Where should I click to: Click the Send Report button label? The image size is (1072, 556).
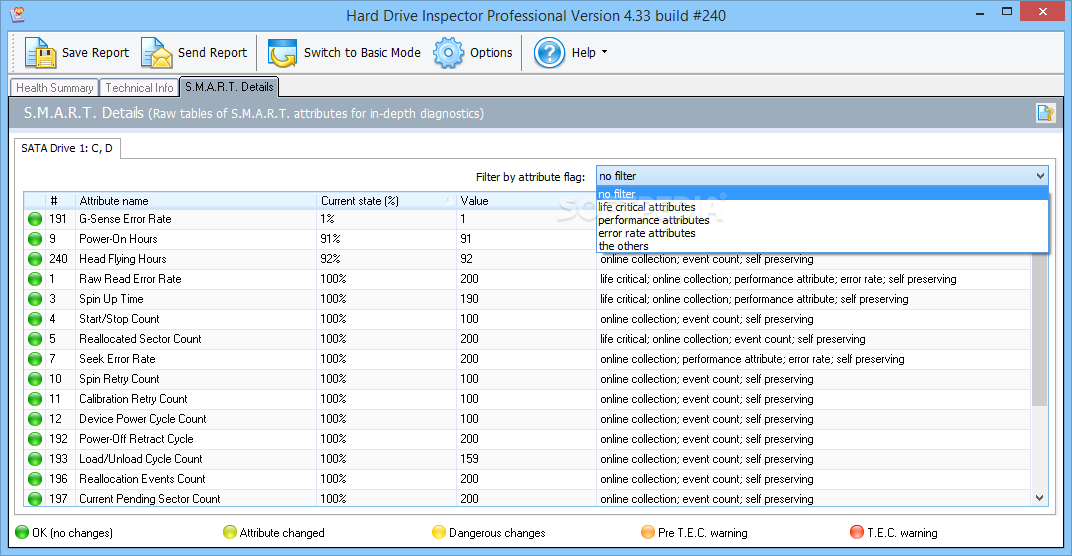tap(212, 53)
